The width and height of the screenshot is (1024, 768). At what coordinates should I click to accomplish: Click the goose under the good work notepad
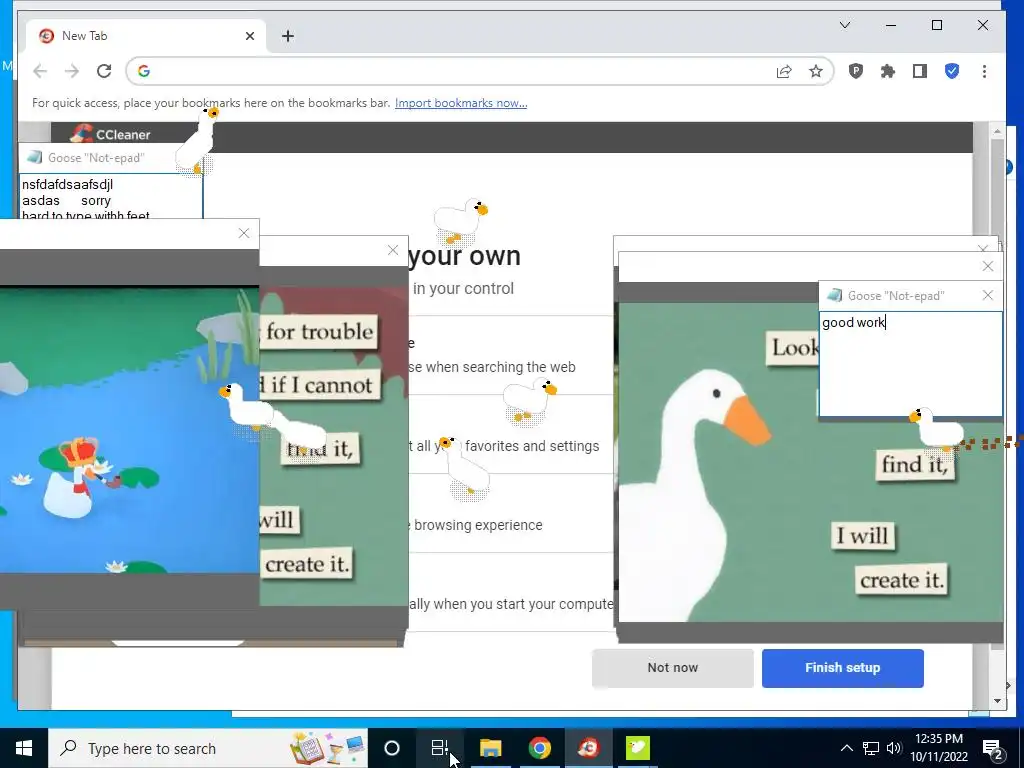click(x=938, y=431)
